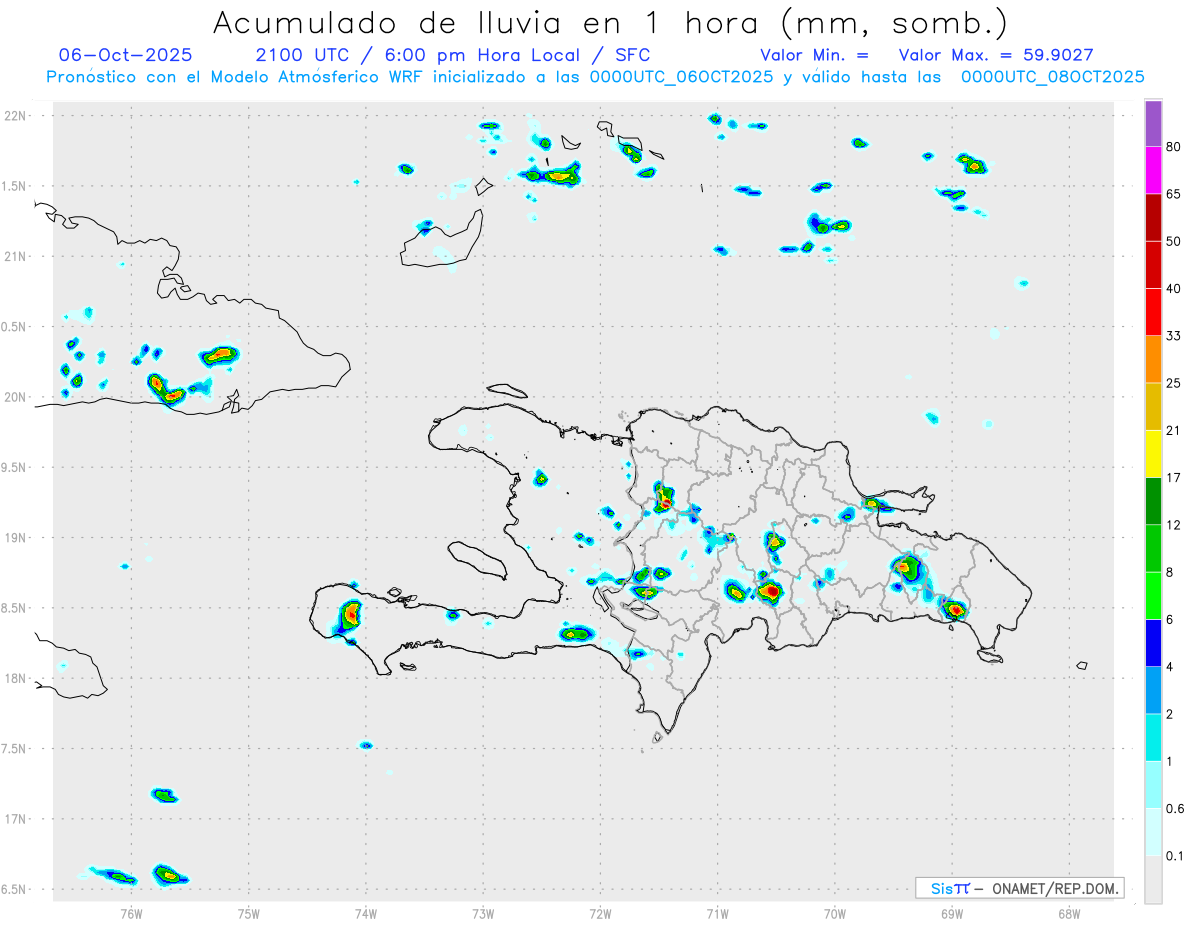Image resolution: width=1200 pixels, height=927 pixels.
Task: Click the green swatch between 8 and 12
Action: 1153,548
